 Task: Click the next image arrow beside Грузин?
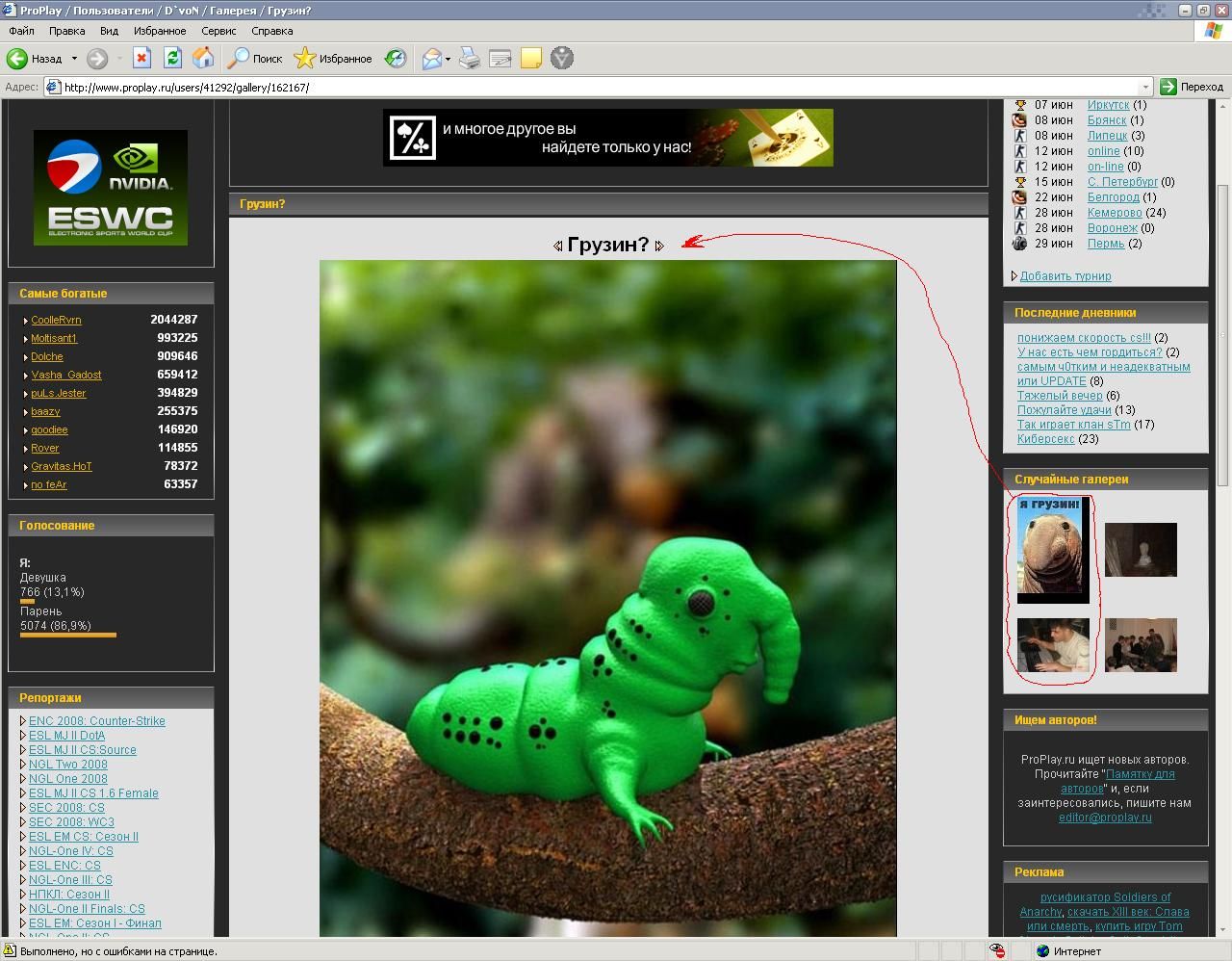point(659,246)
